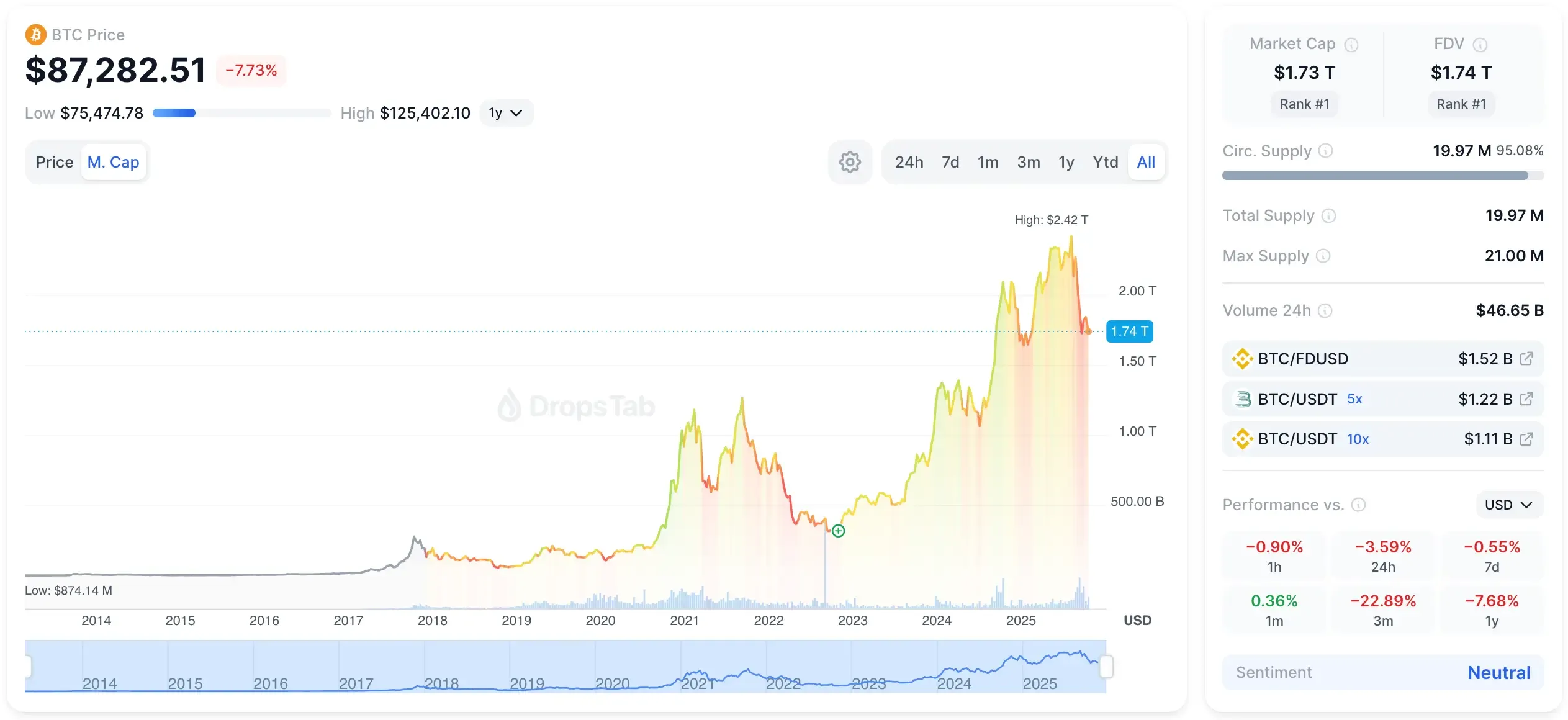Click the Performance vs. info icon
1568x720 pixels.
(1358, 505)
